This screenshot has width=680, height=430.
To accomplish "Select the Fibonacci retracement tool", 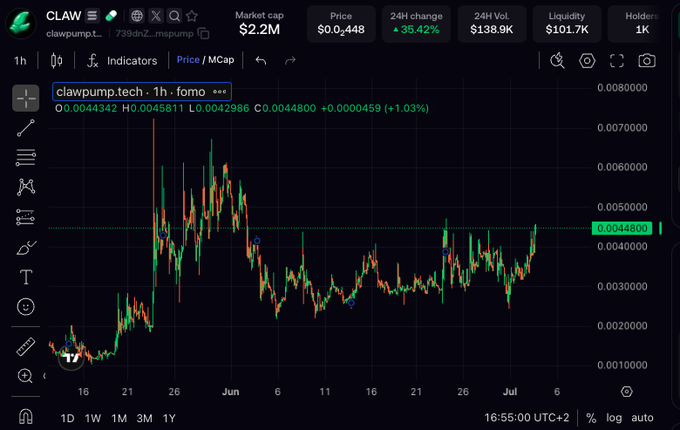I will coord(26,157).
